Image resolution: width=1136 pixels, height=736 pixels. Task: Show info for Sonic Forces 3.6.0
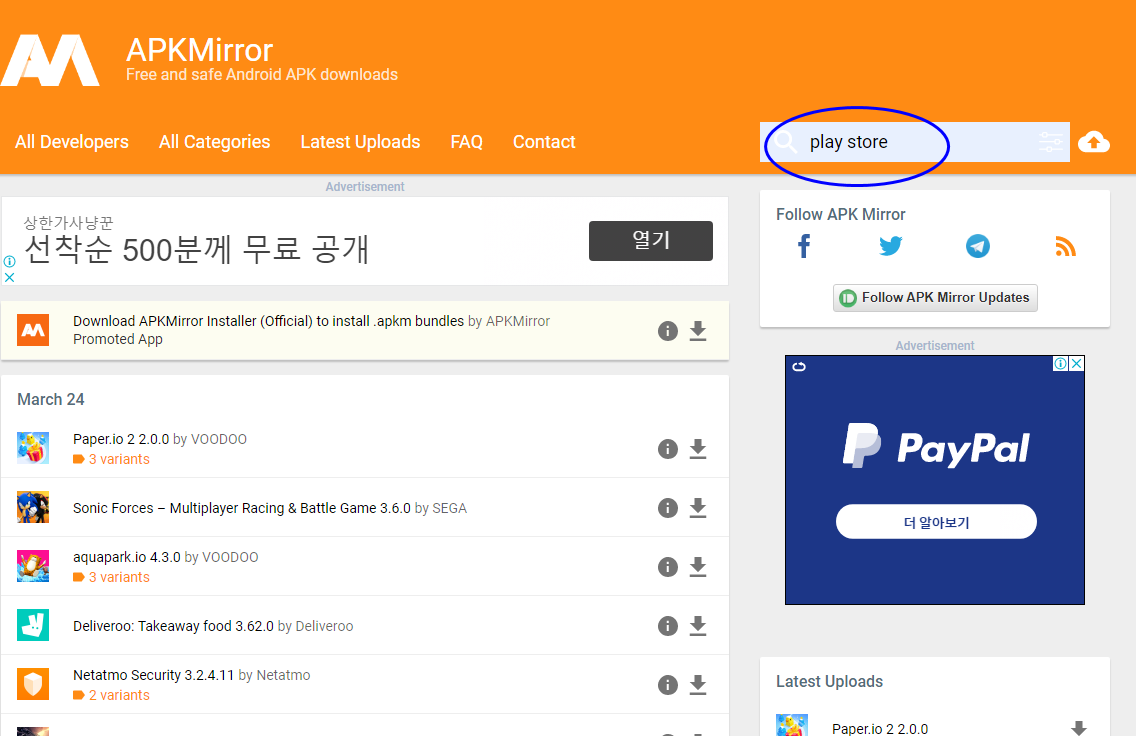[668, 508]
